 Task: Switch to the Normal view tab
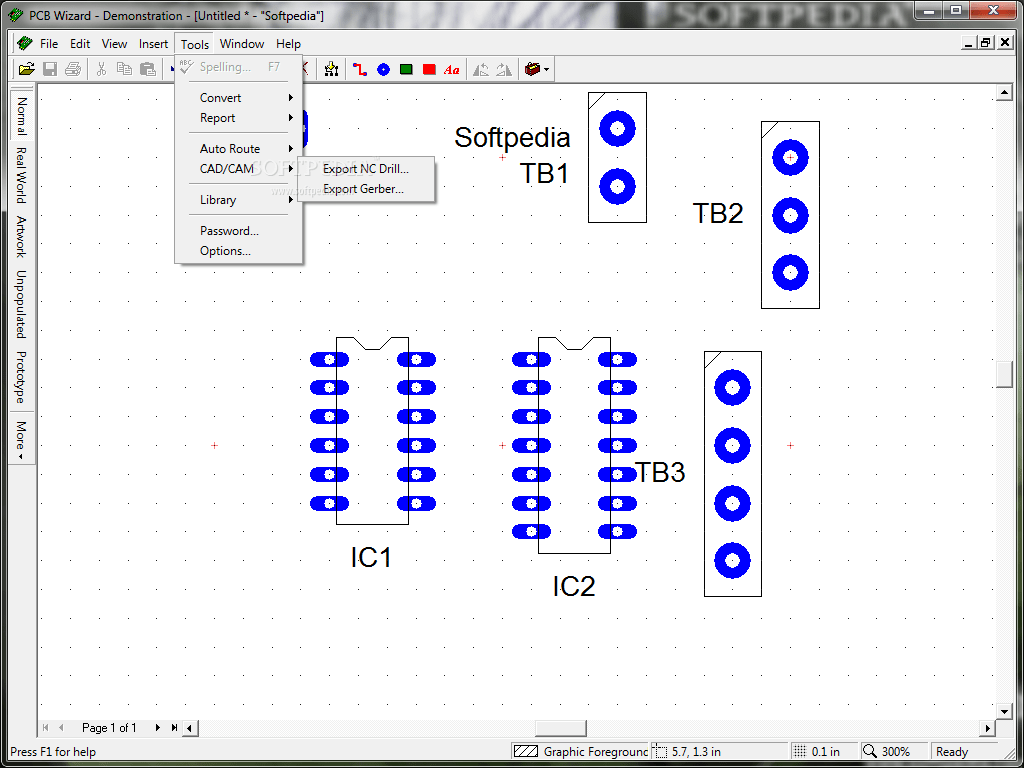tap(21, 114)
